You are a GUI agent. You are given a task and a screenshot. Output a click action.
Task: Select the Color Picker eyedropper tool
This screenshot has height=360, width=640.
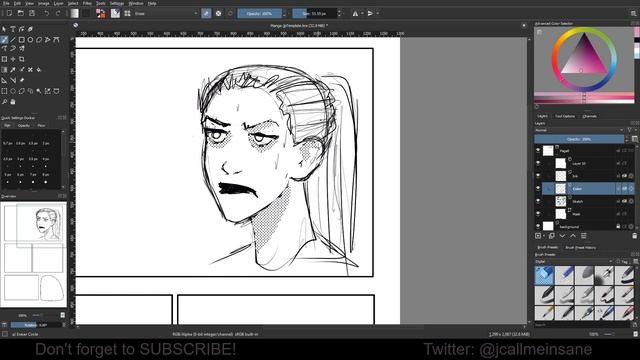(13, 70)
